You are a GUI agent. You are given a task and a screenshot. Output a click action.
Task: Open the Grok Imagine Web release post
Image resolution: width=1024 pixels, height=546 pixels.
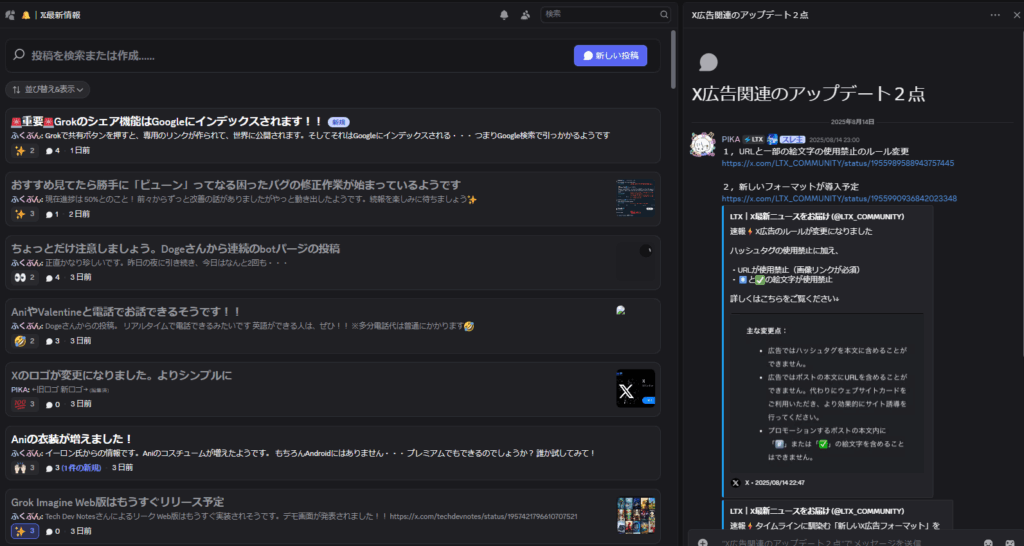[117, 501]
